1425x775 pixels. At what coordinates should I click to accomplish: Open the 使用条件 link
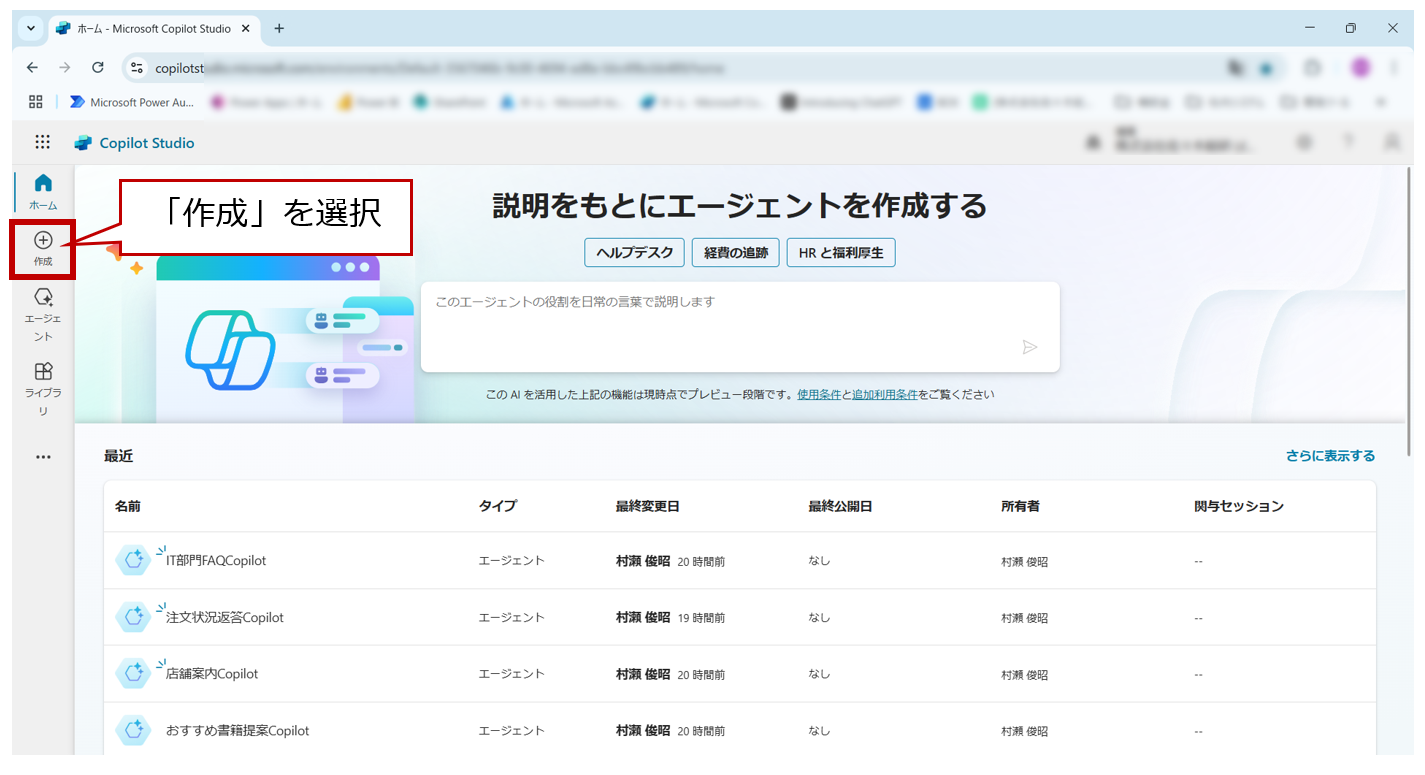pos(819,394)
